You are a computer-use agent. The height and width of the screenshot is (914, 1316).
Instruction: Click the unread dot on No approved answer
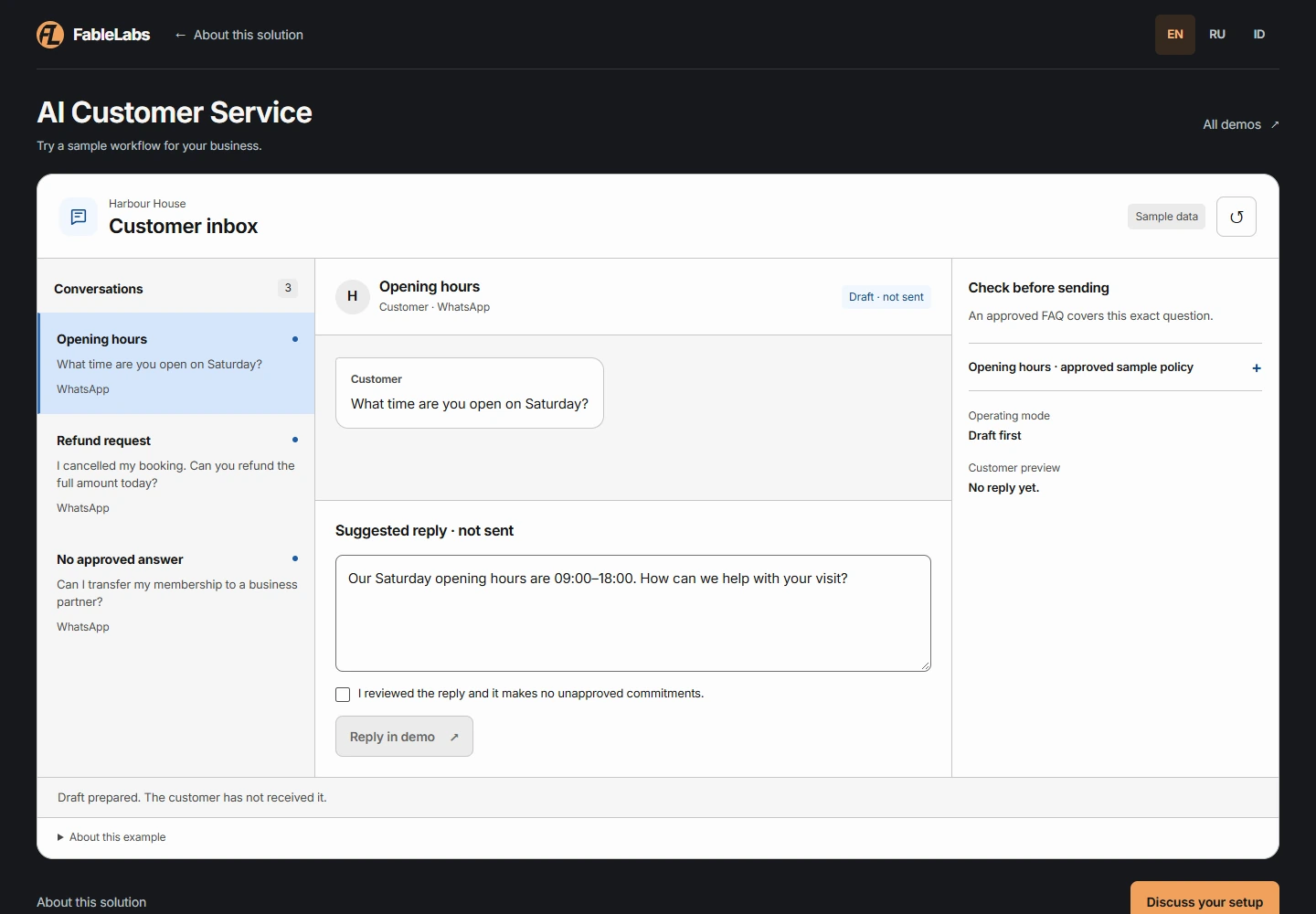(295, 558)
